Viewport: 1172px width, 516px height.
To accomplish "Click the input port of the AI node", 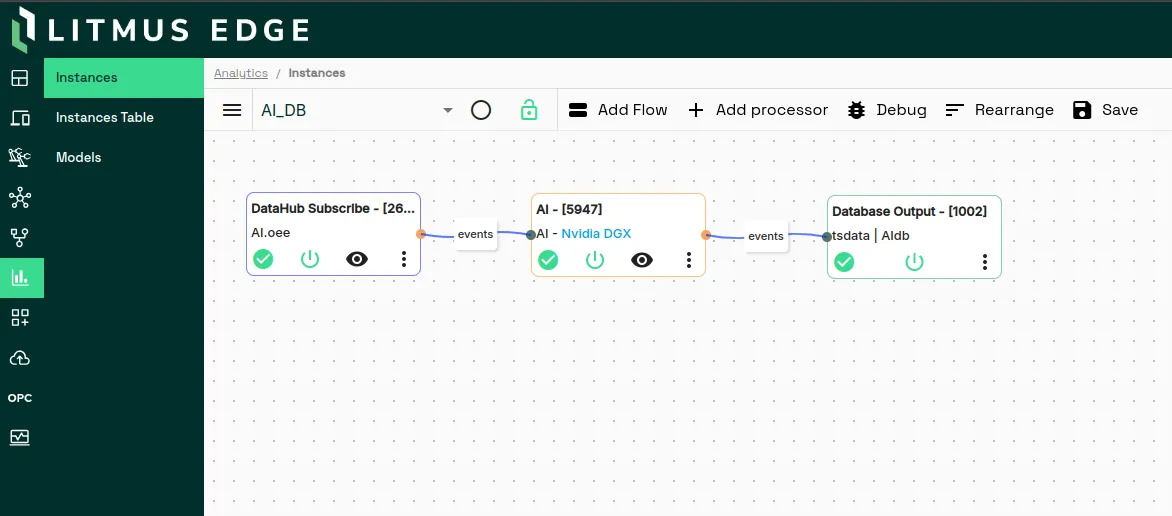I will [x=531, y=234].
